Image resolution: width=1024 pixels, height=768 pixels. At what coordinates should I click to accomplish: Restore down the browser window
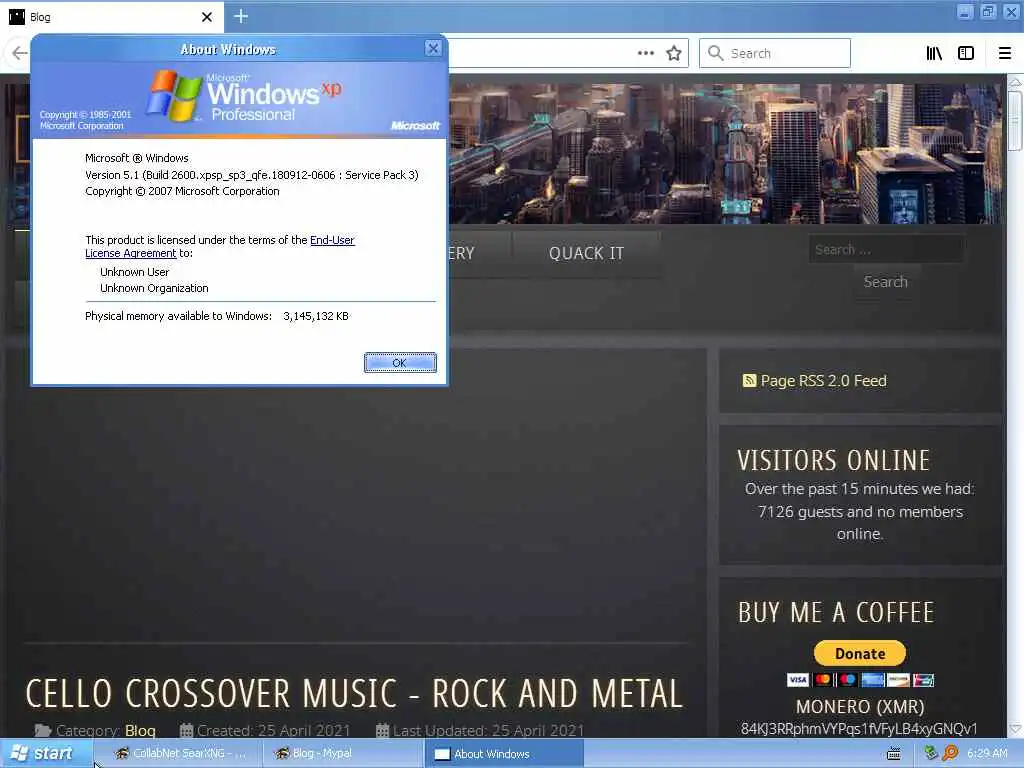point(988,12)
